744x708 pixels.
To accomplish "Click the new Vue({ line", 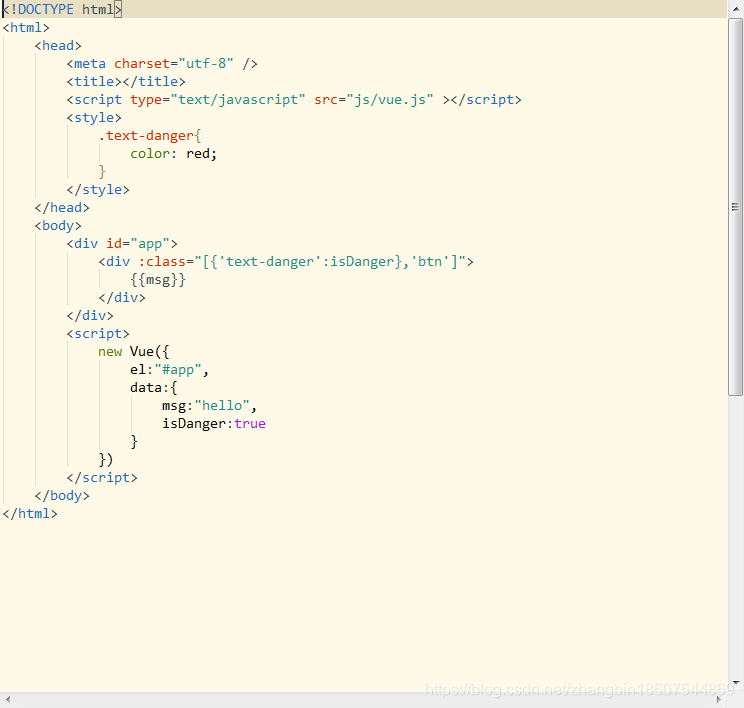I will click(134, 352).
